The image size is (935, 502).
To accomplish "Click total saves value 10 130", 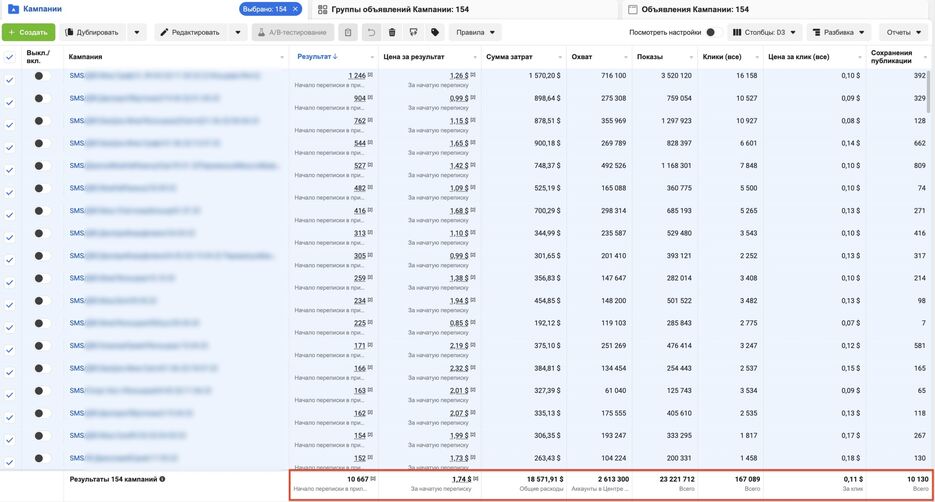I will pos(918,479).
